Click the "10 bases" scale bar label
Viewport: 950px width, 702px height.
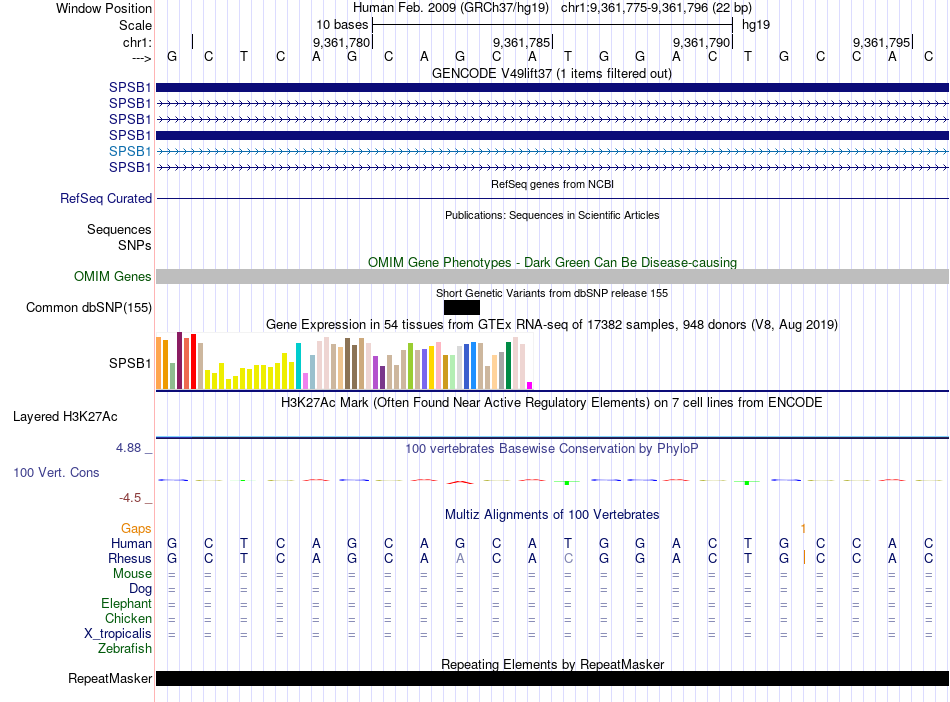(x=342, y=25)
